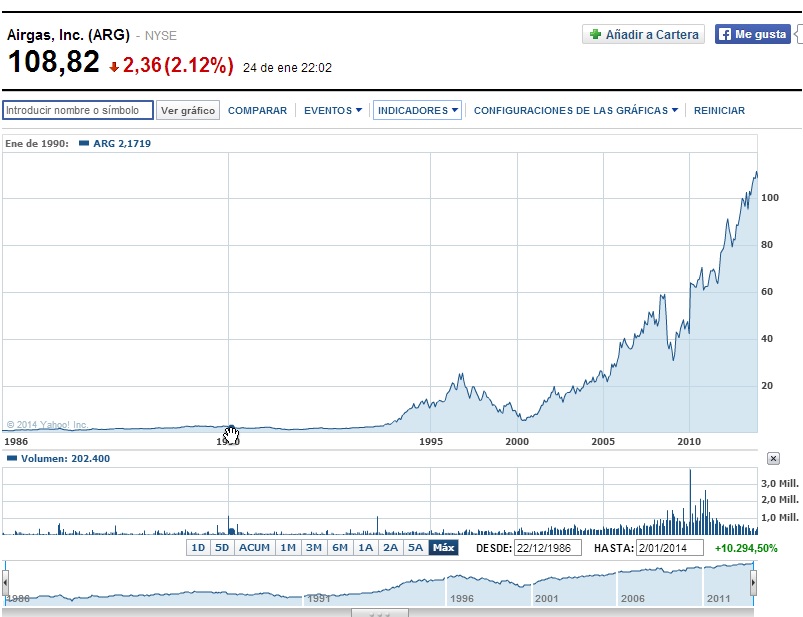Image resolution: width=803 pixels, height=617 pixels.
Task: Click REINICIAR to reset the chart
Action: pyautogui.click(x=719, y=110)
